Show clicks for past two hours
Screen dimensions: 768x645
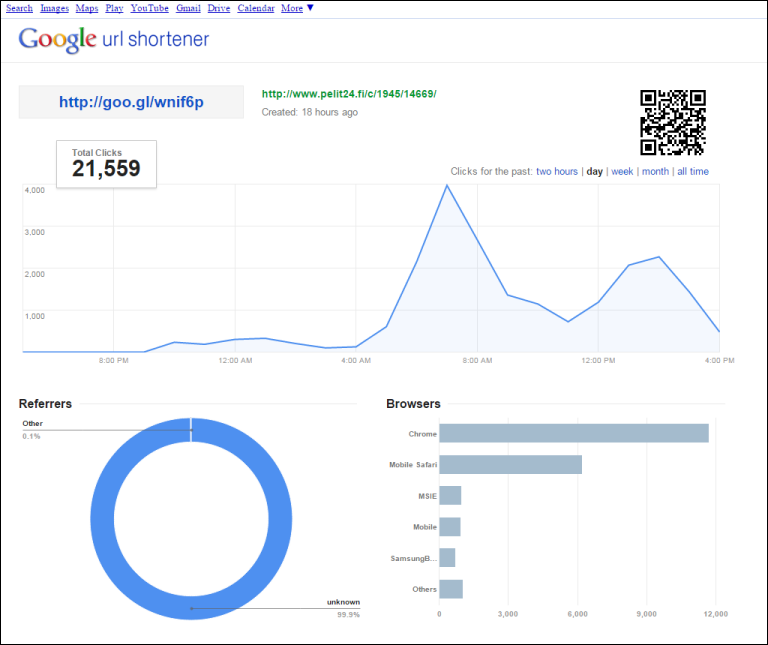[x=557, y=171]
